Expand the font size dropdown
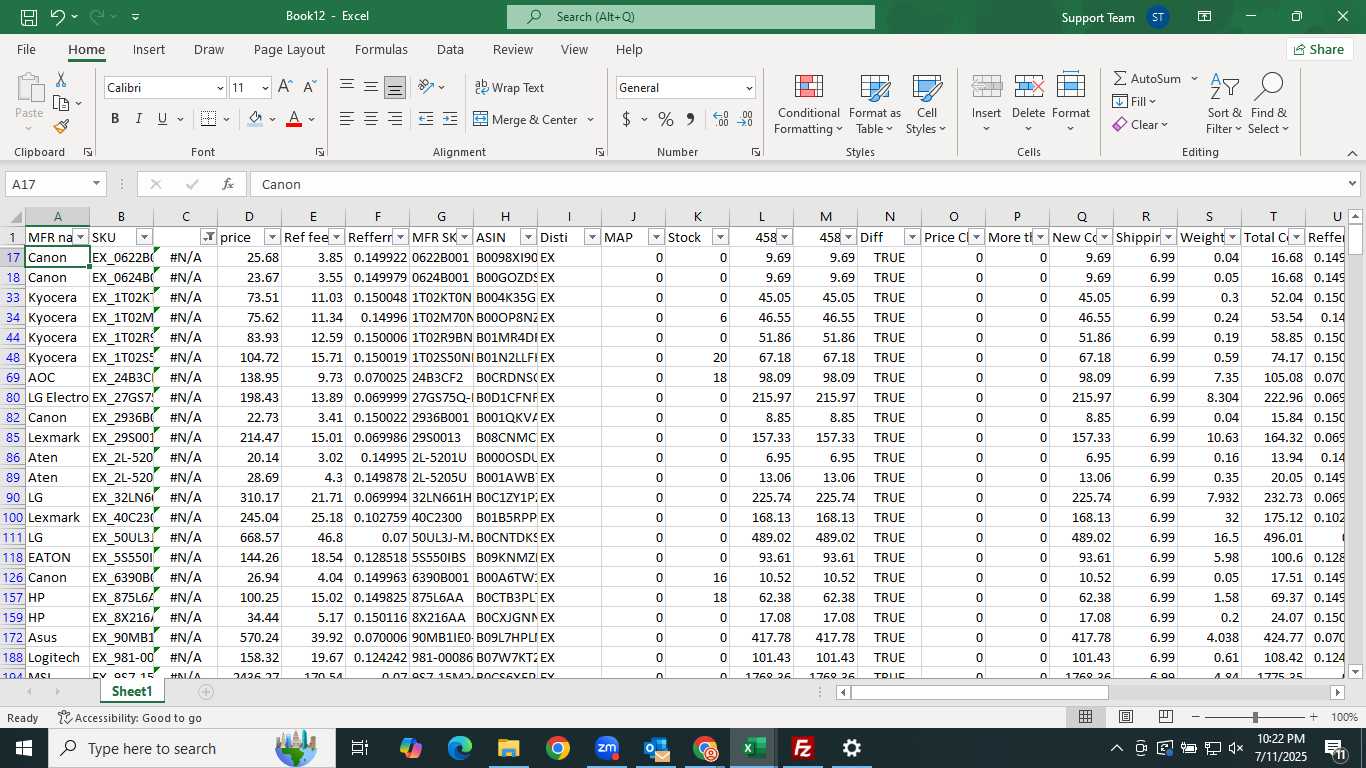The width and height of the screenshot is (1366, 768). 264,88
